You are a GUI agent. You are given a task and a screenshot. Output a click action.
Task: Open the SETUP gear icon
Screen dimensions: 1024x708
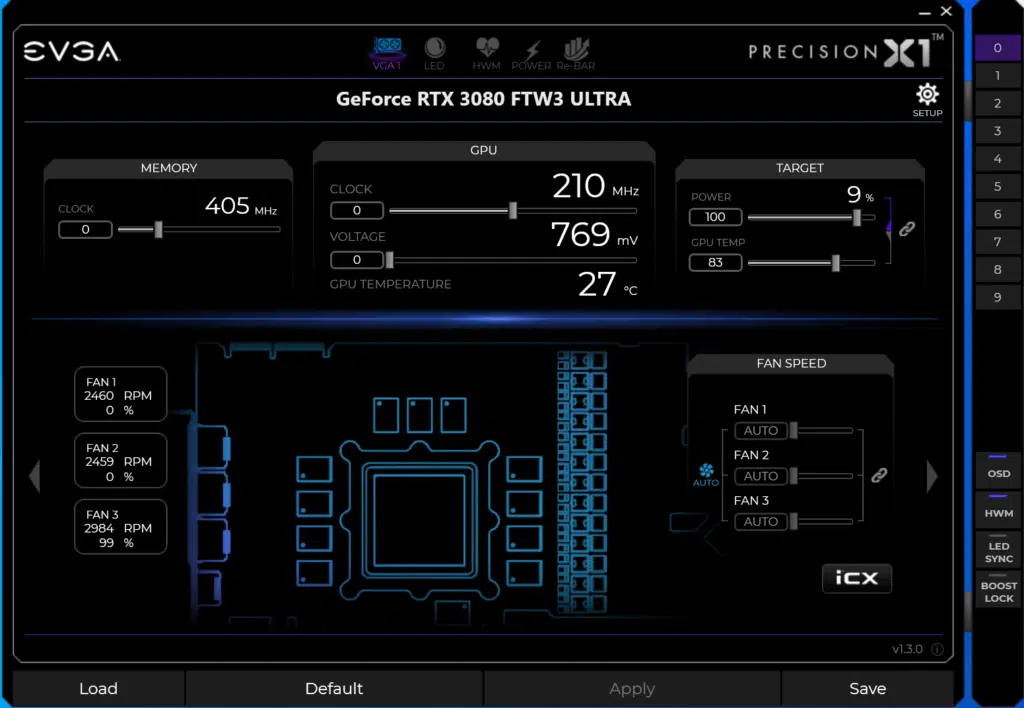[x=926, y=93]
